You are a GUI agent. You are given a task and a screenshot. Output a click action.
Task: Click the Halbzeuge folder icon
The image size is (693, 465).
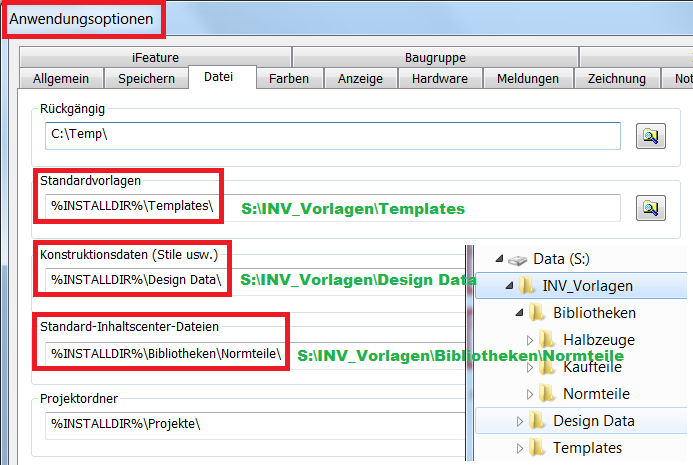point(547,339)
